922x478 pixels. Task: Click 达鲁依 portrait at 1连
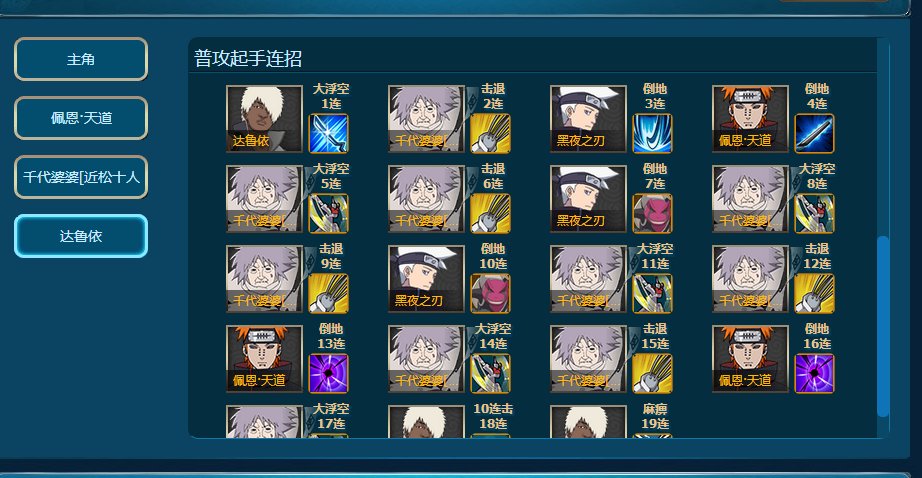coord(265,118)
